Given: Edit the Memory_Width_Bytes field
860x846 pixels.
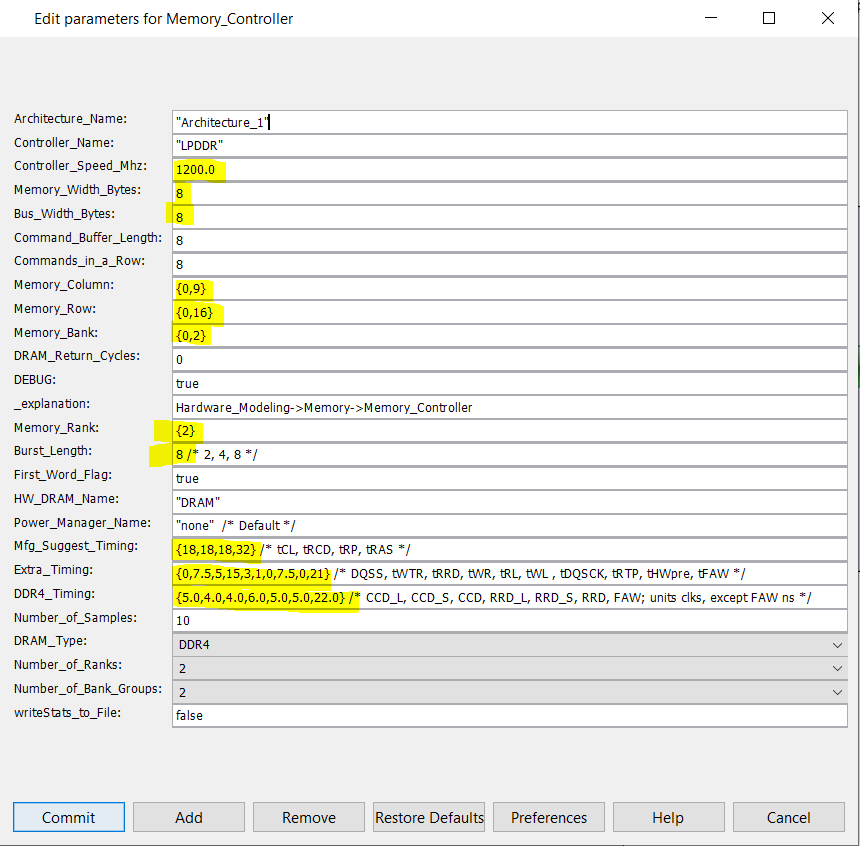Looking at the screenshot, I should [510, 193].
